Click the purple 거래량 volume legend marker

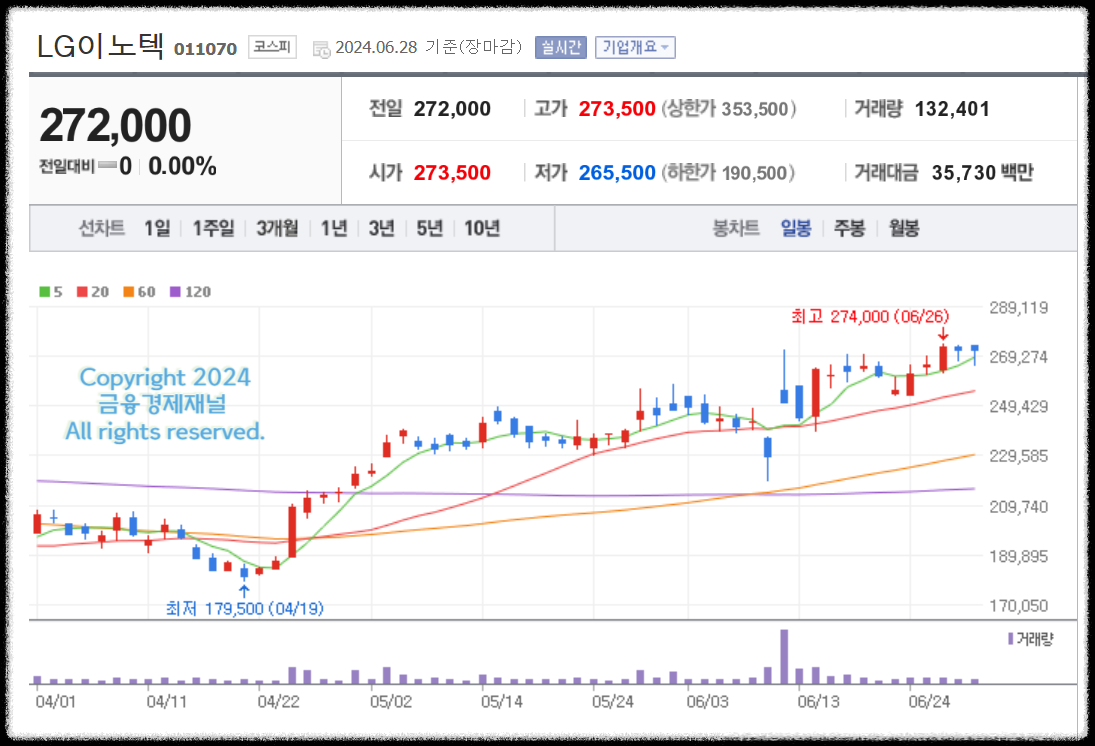[1011, 638]
